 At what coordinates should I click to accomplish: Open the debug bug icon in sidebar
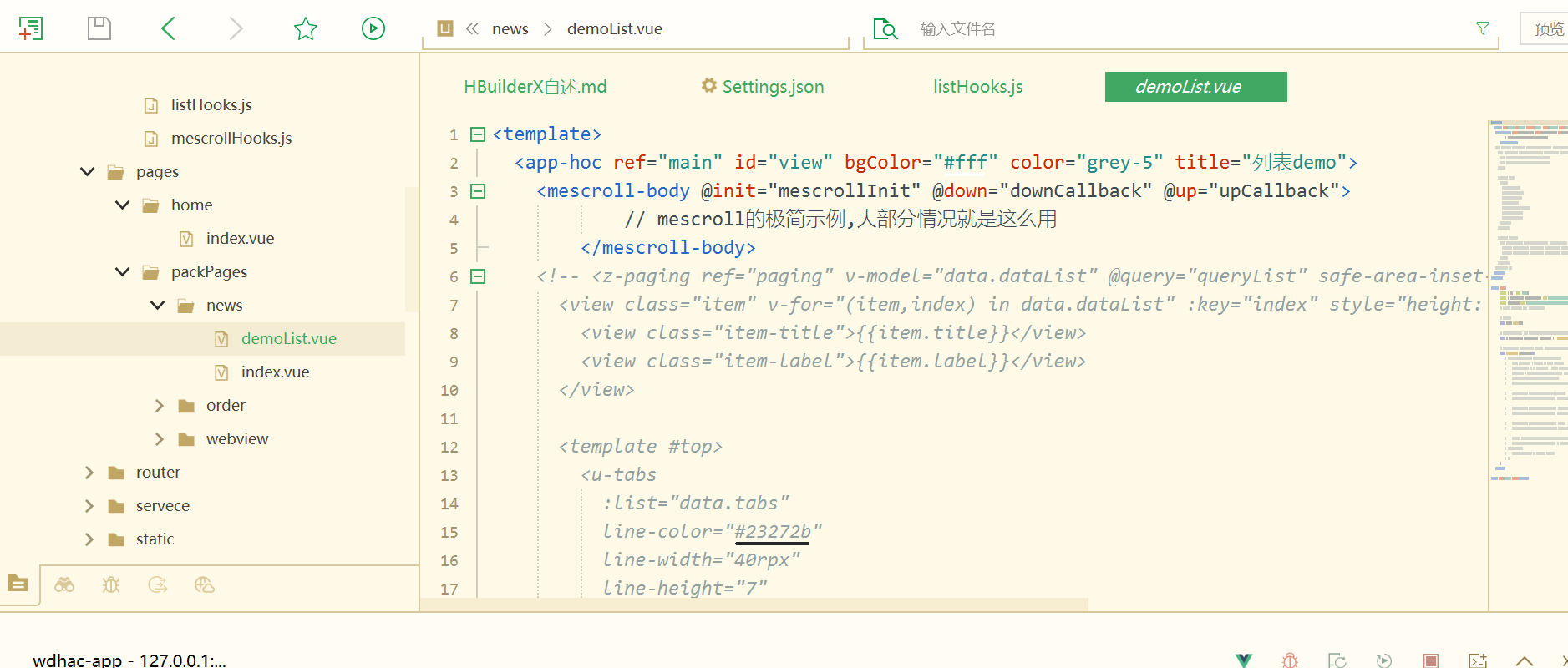click(x=111, y=585)
